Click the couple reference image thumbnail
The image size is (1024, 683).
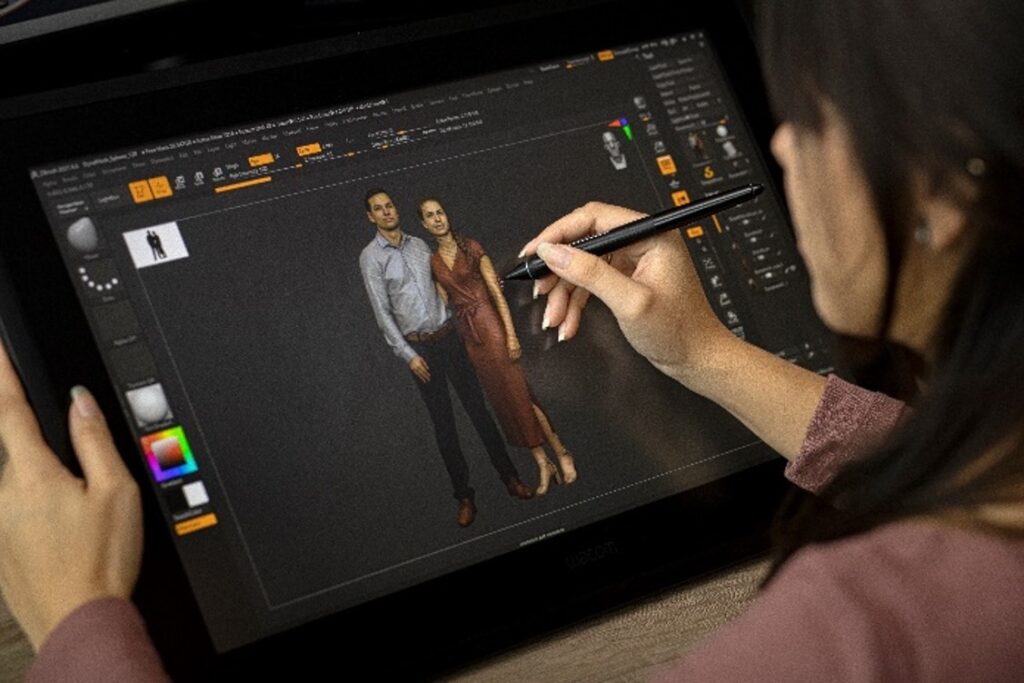[156, 244]
